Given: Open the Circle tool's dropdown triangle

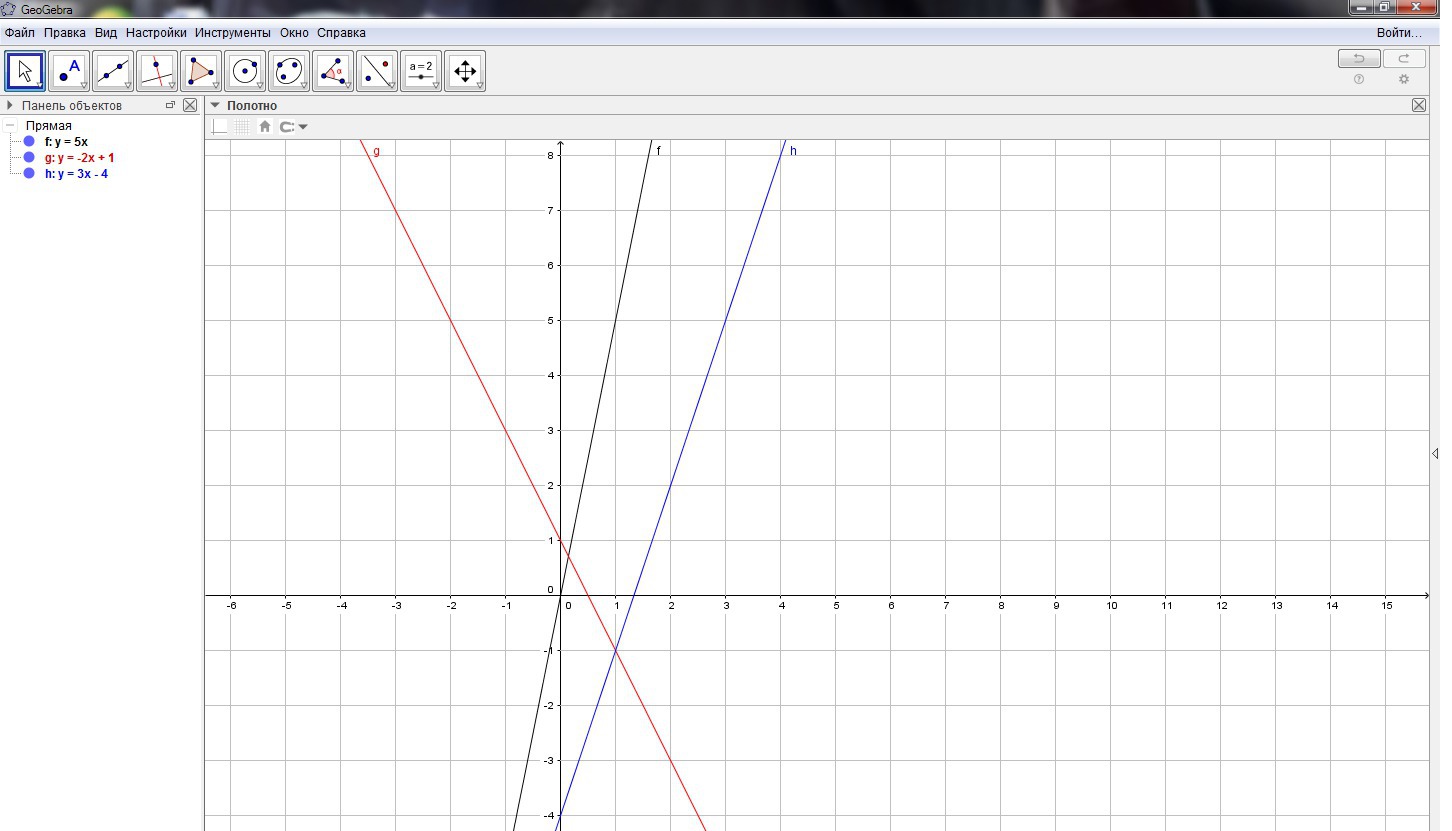Looking at the screenshot, I should pos(259,86).
